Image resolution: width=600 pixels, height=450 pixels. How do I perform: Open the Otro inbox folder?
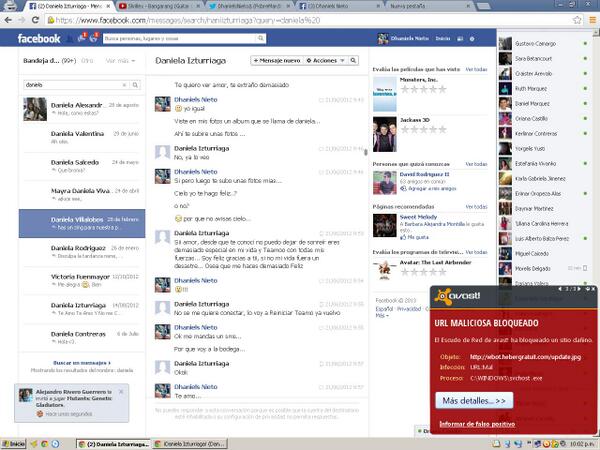87,61
